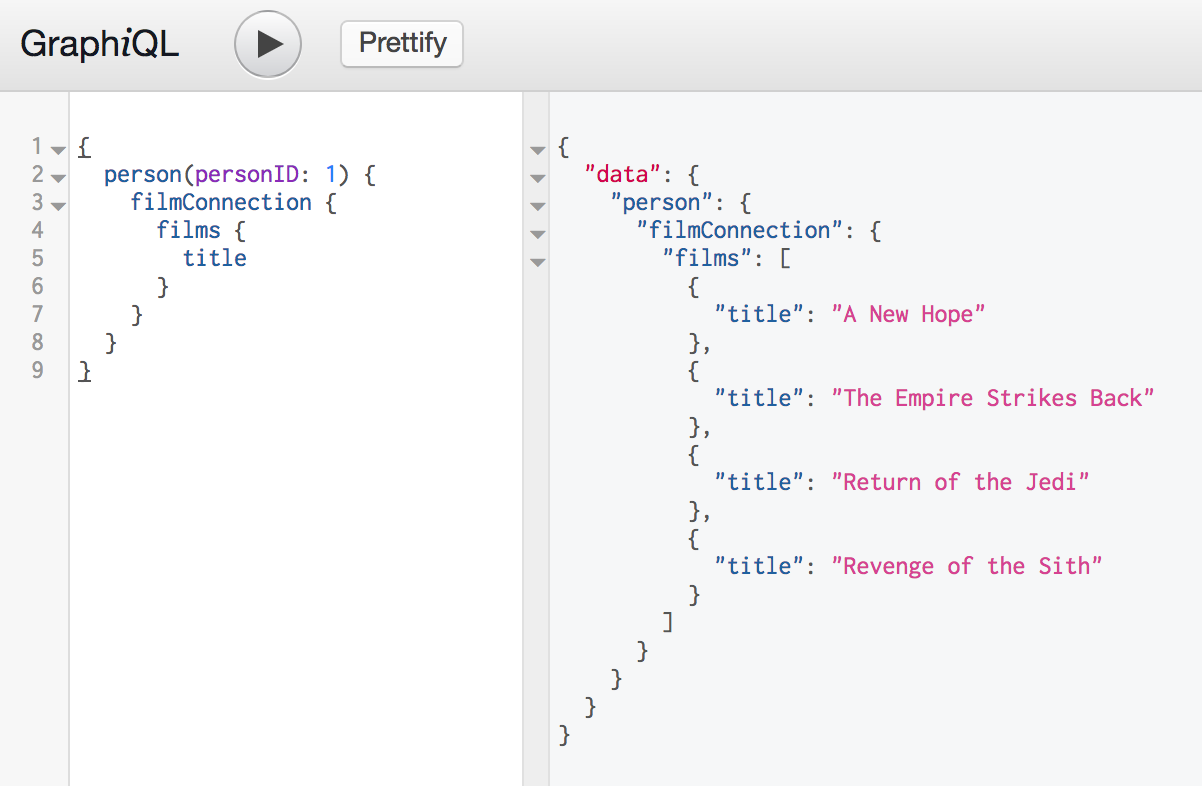Click the "Return of the Jedi" value

pyautogui.click(x=960, y=482)
